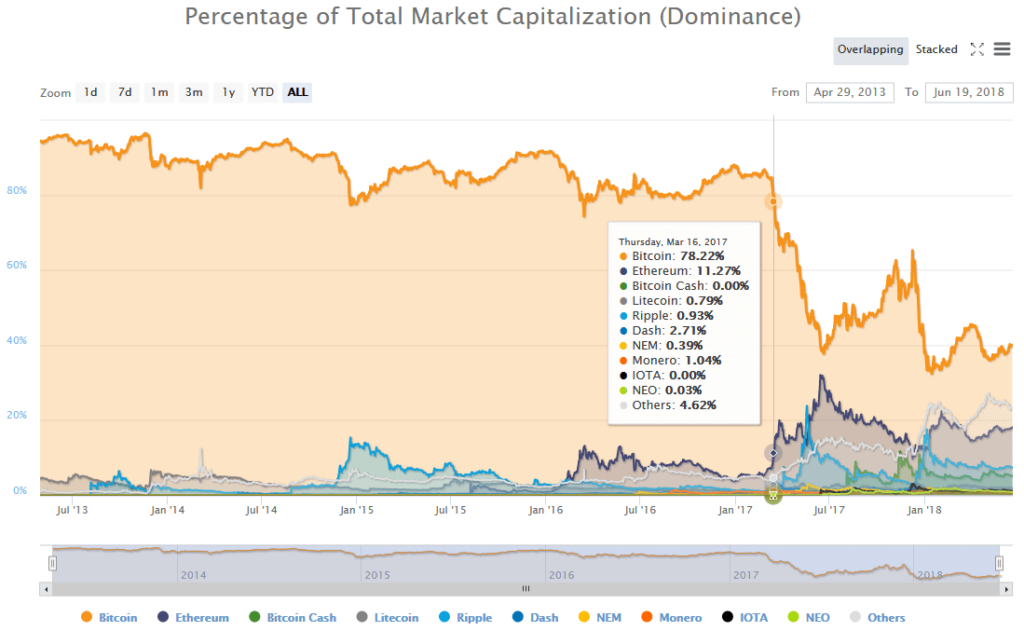Viewport: 1024px width, 631px height.
Task: Switch to the Stacked chart view
Action: click(x=936, y=48)
